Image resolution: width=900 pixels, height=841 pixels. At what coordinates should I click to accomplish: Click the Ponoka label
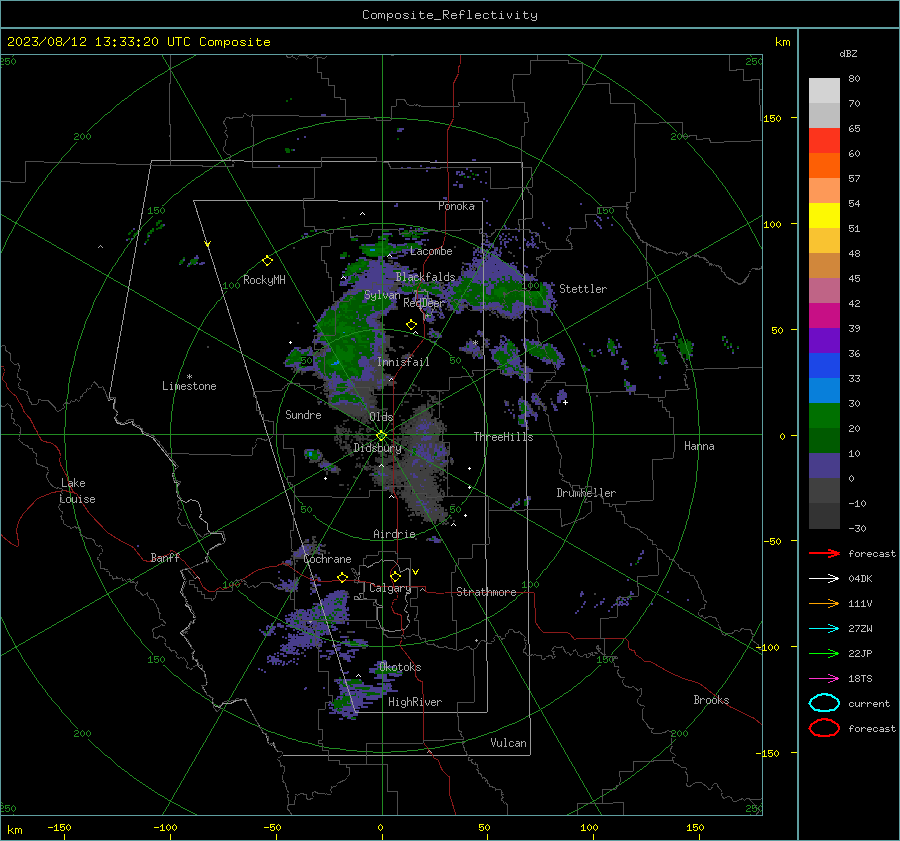[x=456, y=206]
